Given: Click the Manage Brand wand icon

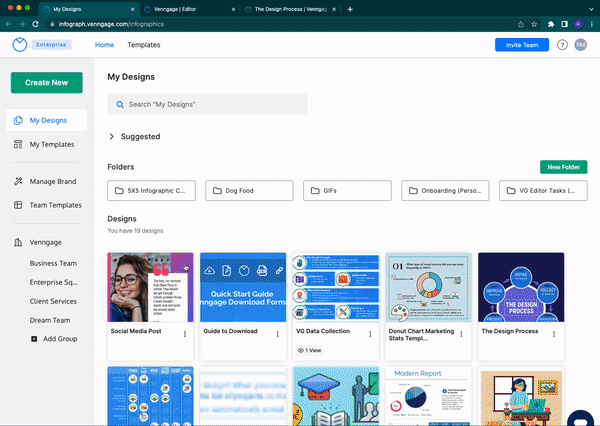Looking at the screenshot, I should [x=18, y=181].
